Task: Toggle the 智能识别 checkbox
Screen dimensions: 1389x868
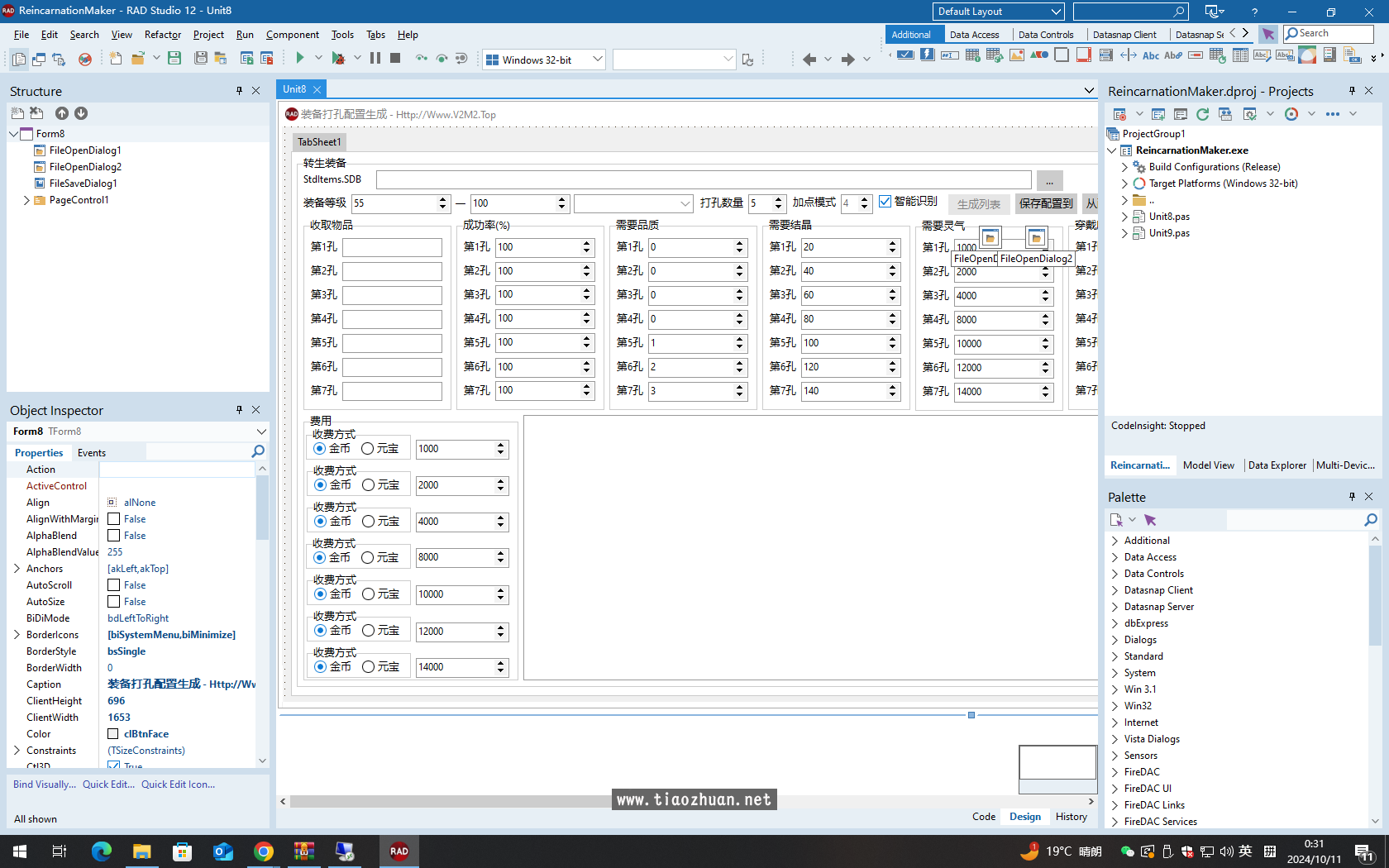Action: [x=885, y=202]
